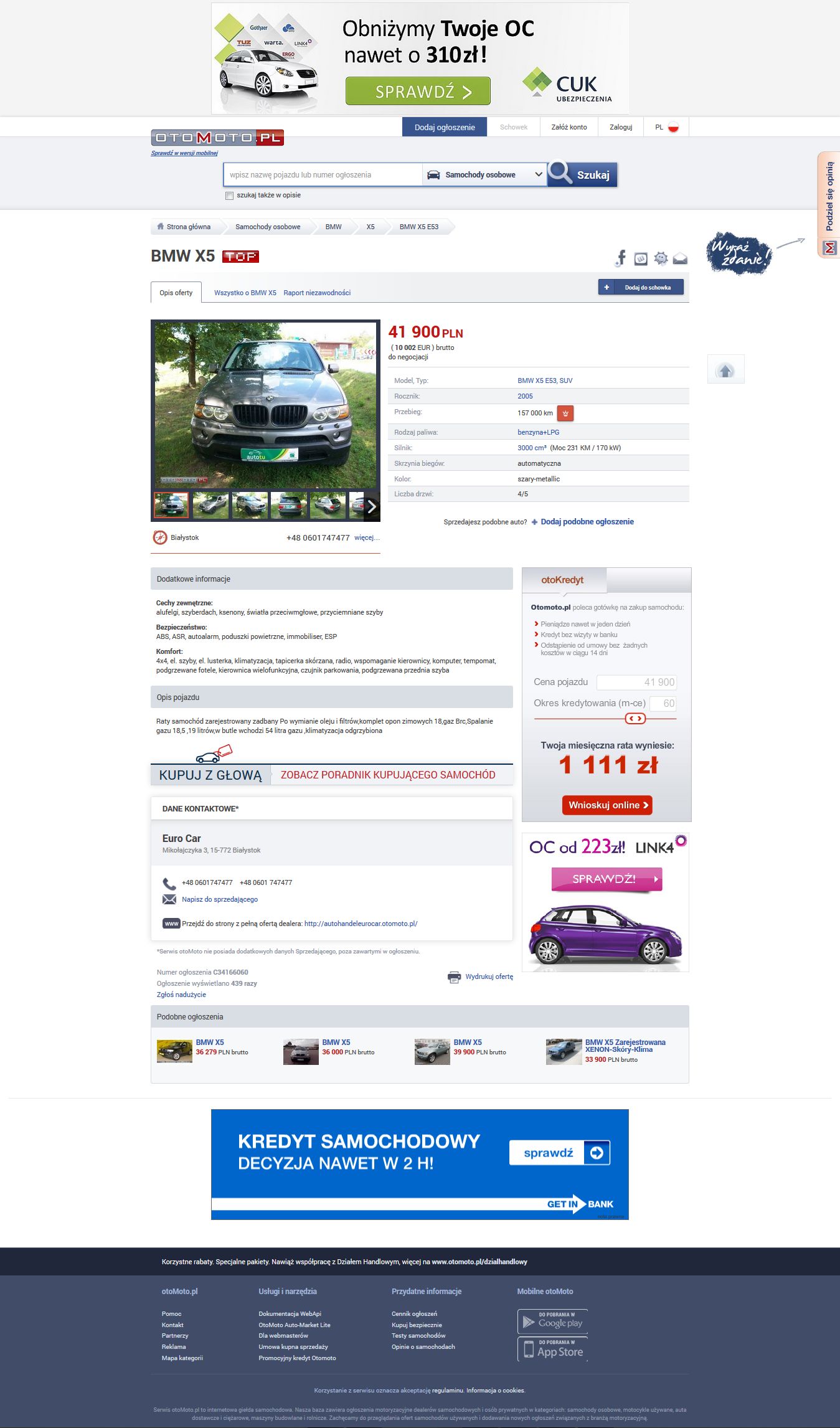Open the similar BMW X5 listing for 36 000 PLN

(x=336, y=1042)
